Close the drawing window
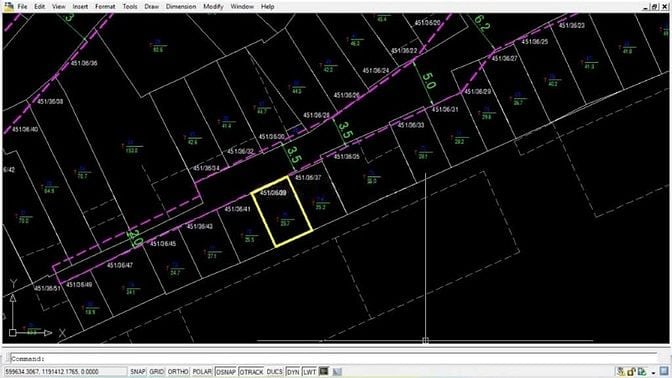The height and width of the screenshot is (378, 672). tap(664, 7)
